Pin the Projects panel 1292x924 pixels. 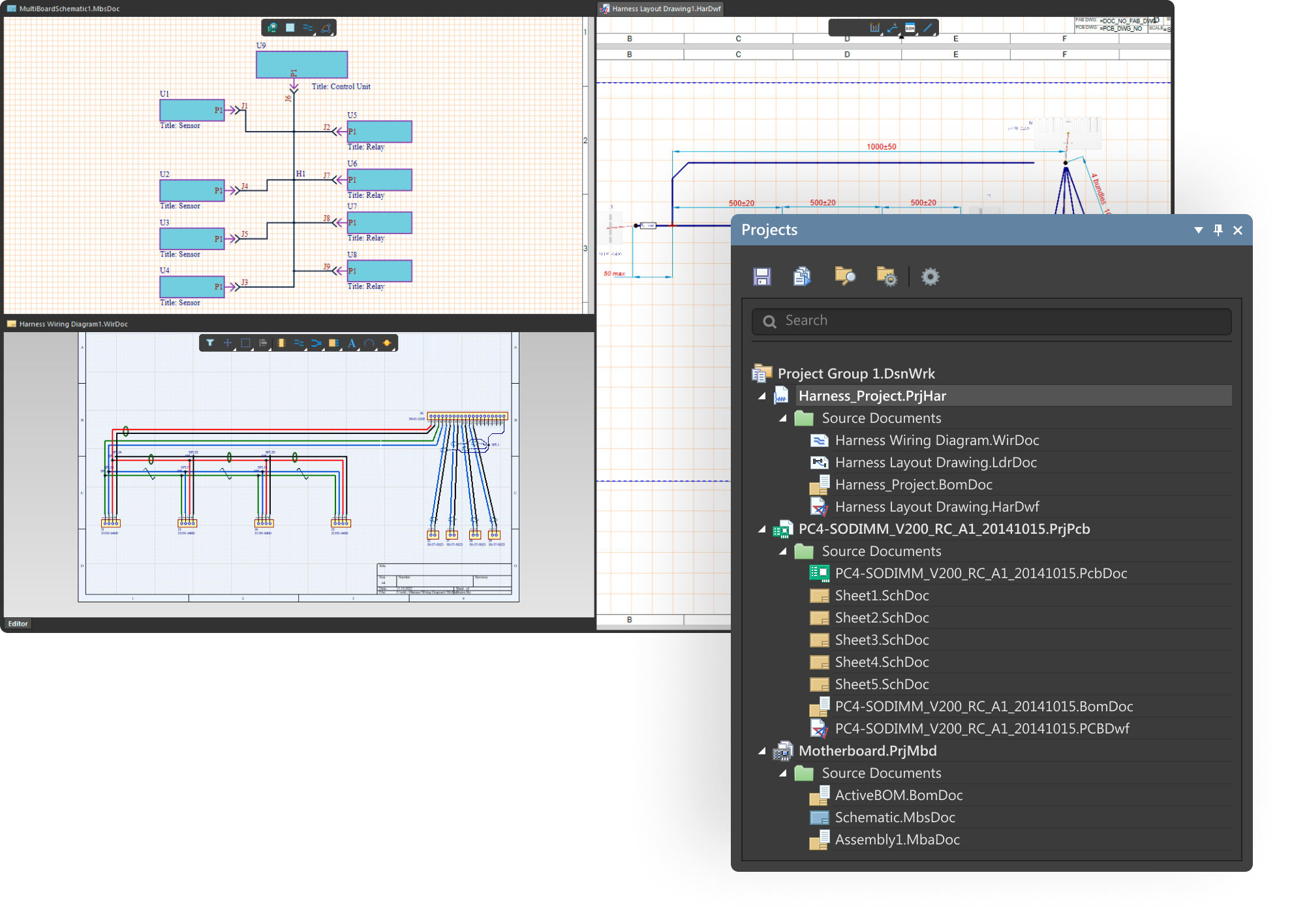tap(1218, 230)
